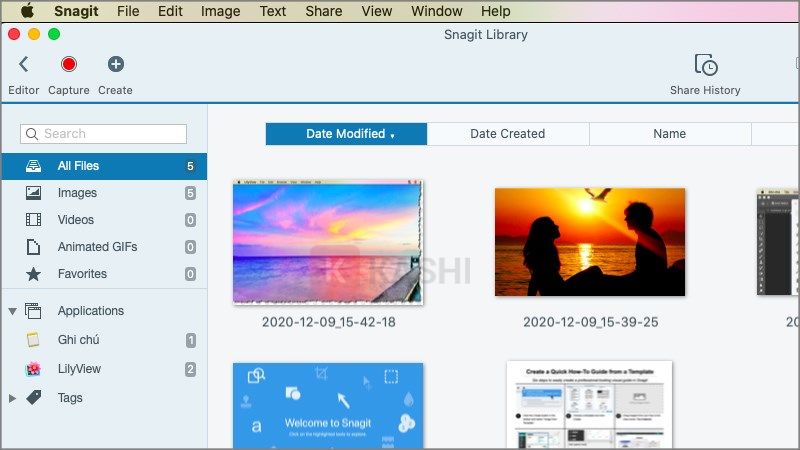
Task: Open the Image menu
Action: [220, 11]
